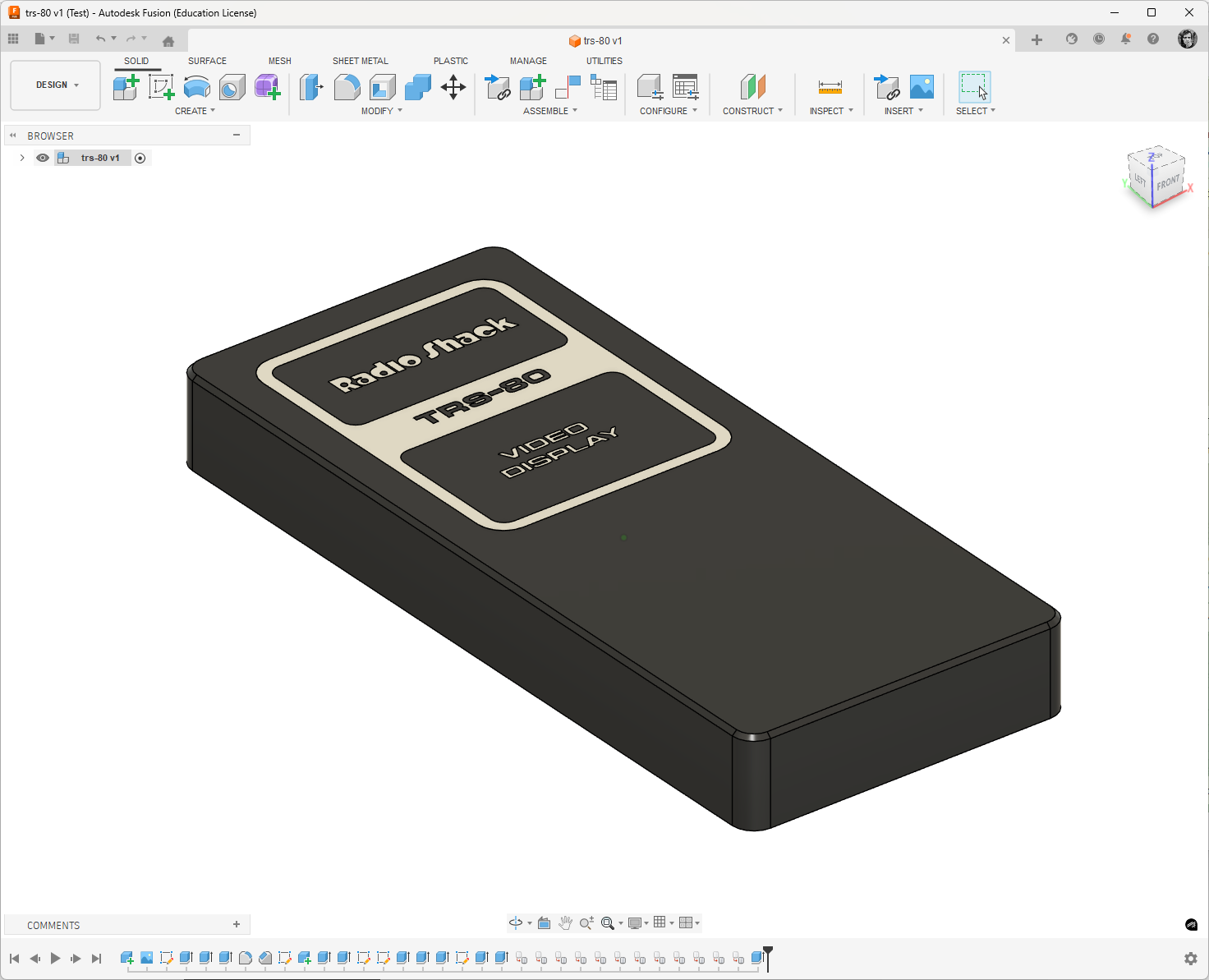This screenshot has width=1209, height=980.
Task: Open the Inspect dropdown menu
Action: pyautogui.click(x=831, y=111)
